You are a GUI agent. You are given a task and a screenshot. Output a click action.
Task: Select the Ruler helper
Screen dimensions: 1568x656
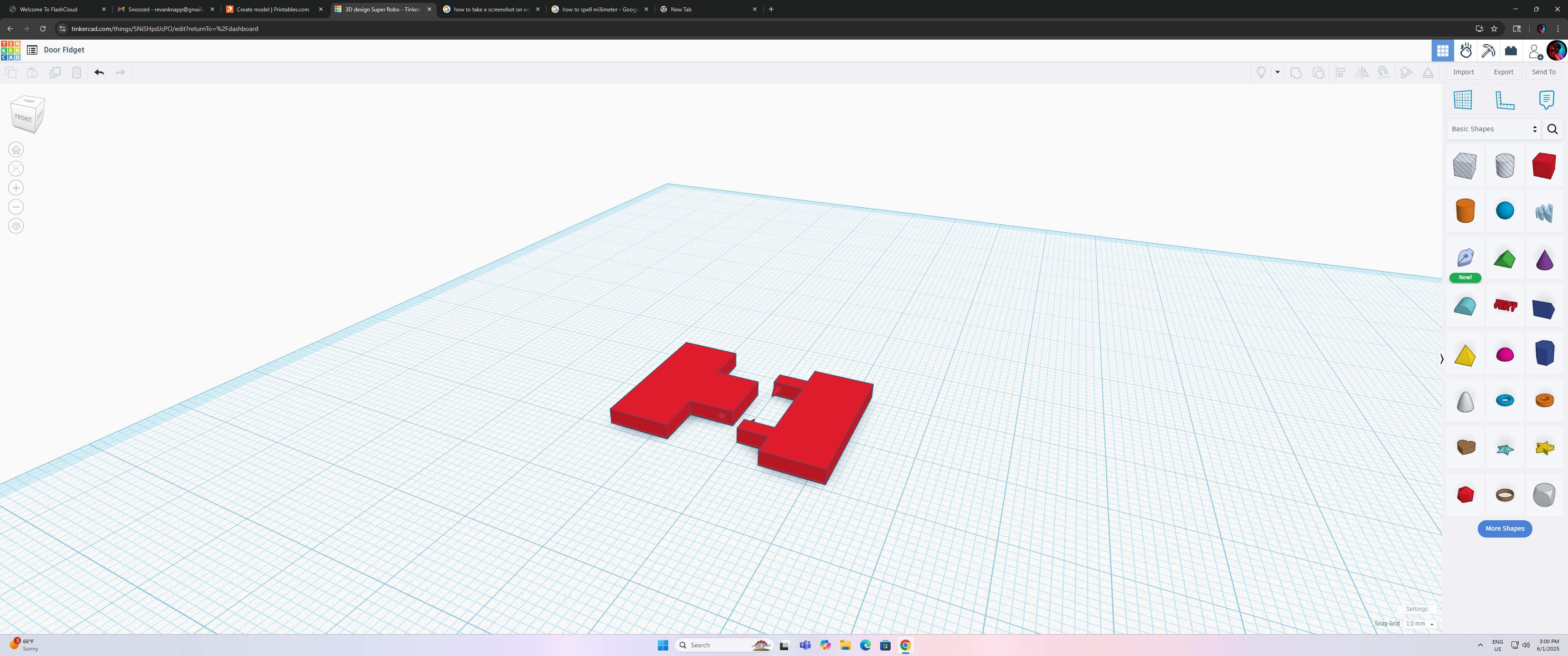tap(1505, 100)
